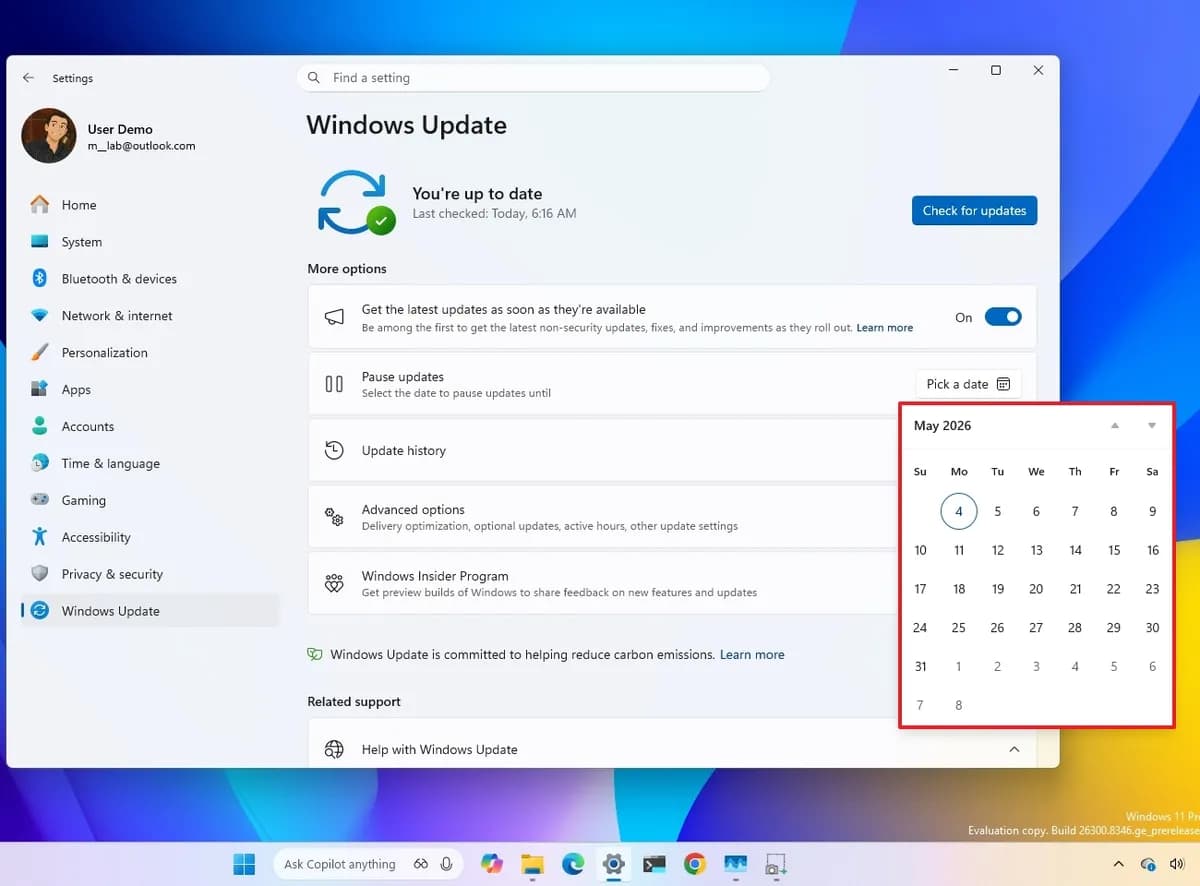Open Gaming settings in the sidebar
Image resolution: width=1200 pixels, height=886 pixels.
pyautogui.click(x=150, y=501)
